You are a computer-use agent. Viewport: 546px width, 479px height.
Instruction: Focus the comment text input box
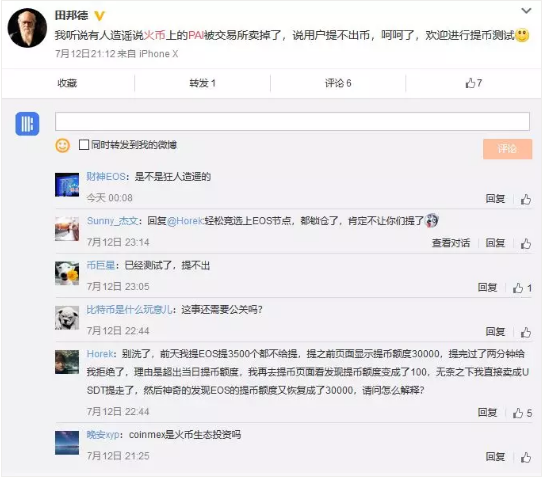click(x=292, y=121)
